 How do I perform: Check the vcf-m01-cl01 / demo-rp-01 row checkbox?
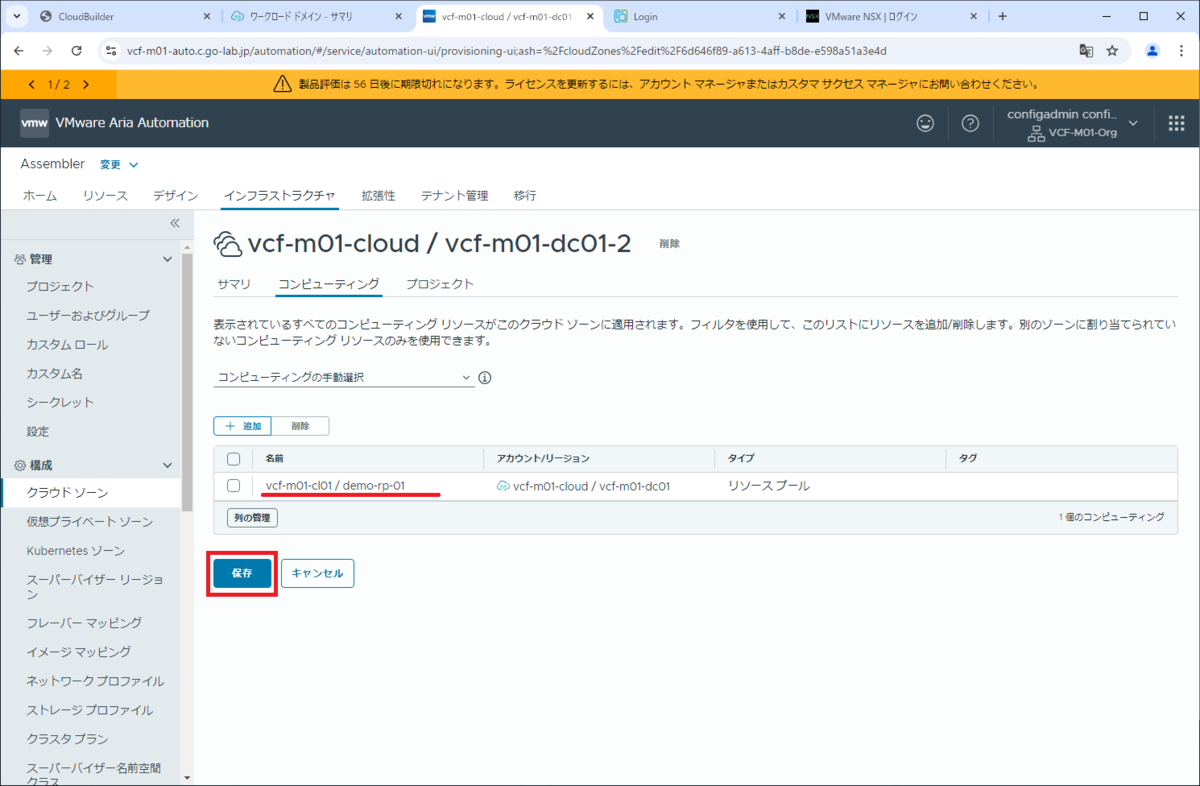pos(234,486)
